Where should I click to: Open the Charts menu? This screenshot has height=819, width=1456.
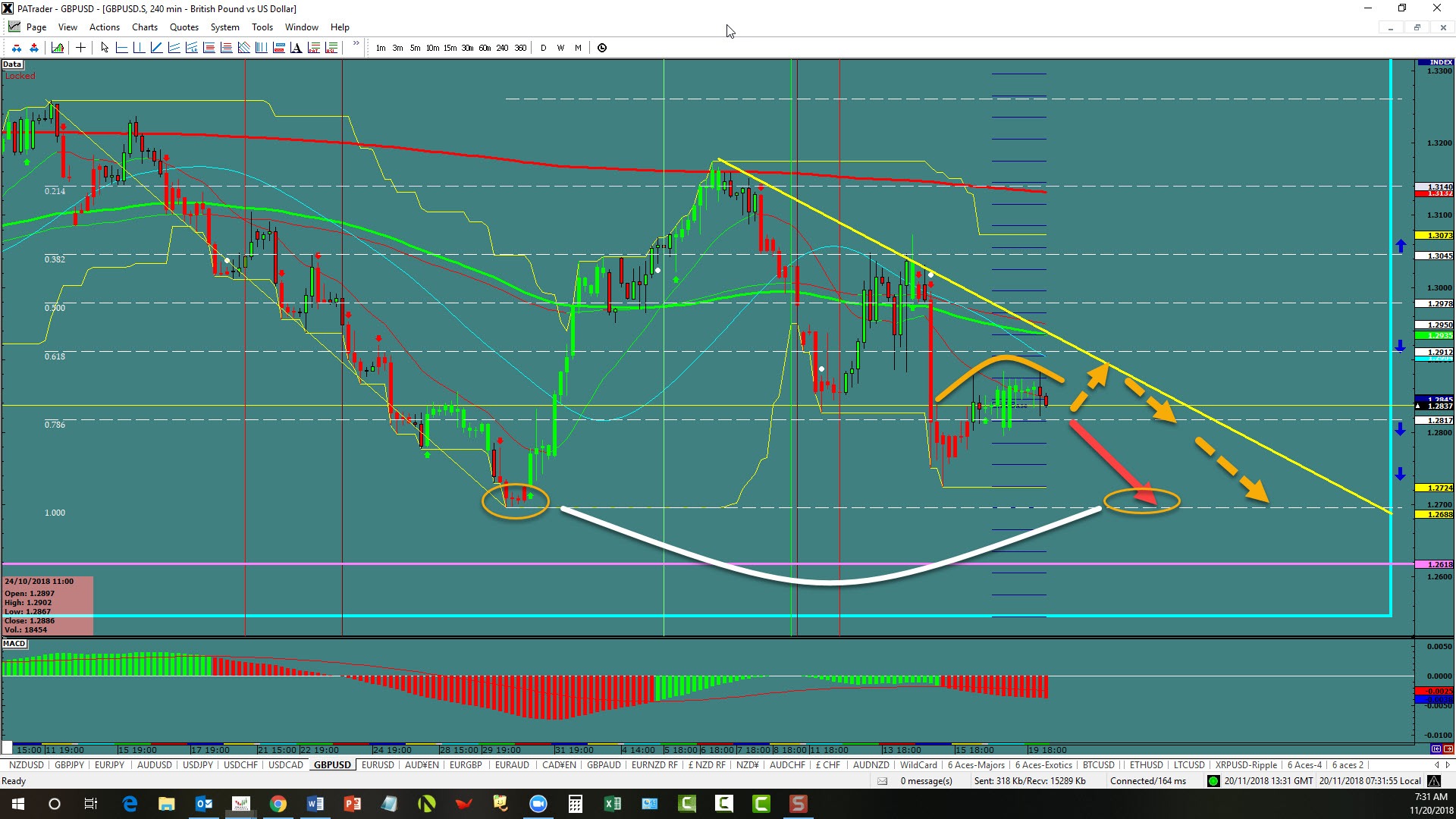(144, 27)
